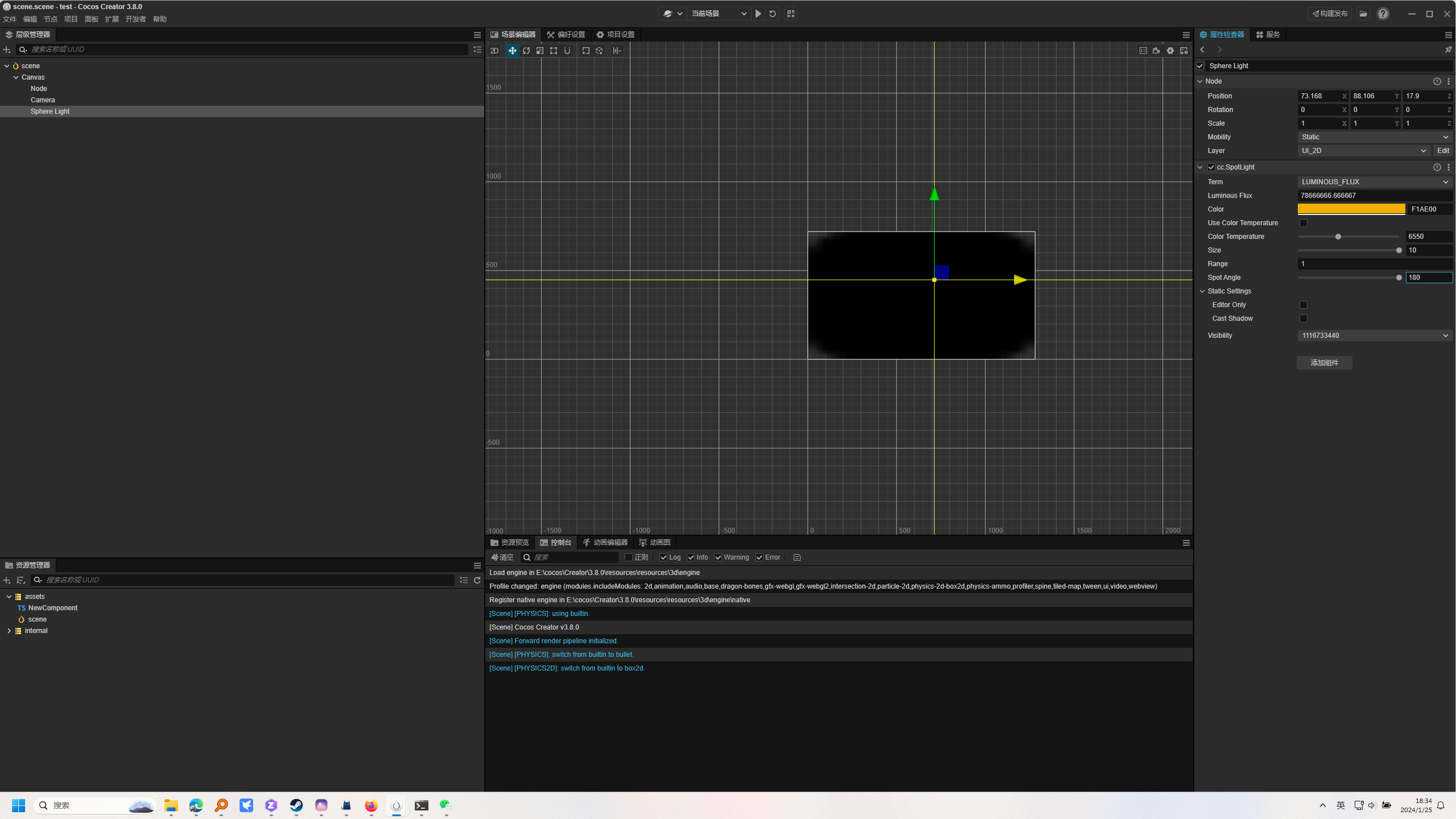1456x819 pixels.
Task: Switch to the 动画编辑器 tab
Action: (605, 543)
